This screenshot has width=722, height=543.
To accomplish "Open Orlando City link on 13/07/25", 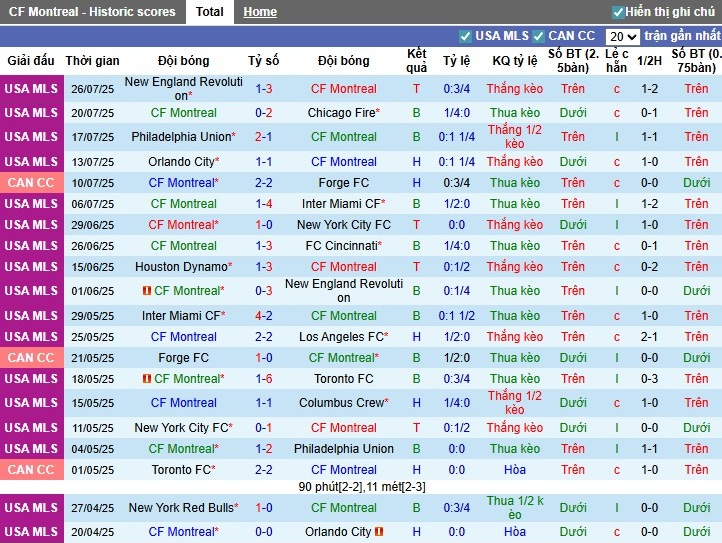I will (181, 162).
